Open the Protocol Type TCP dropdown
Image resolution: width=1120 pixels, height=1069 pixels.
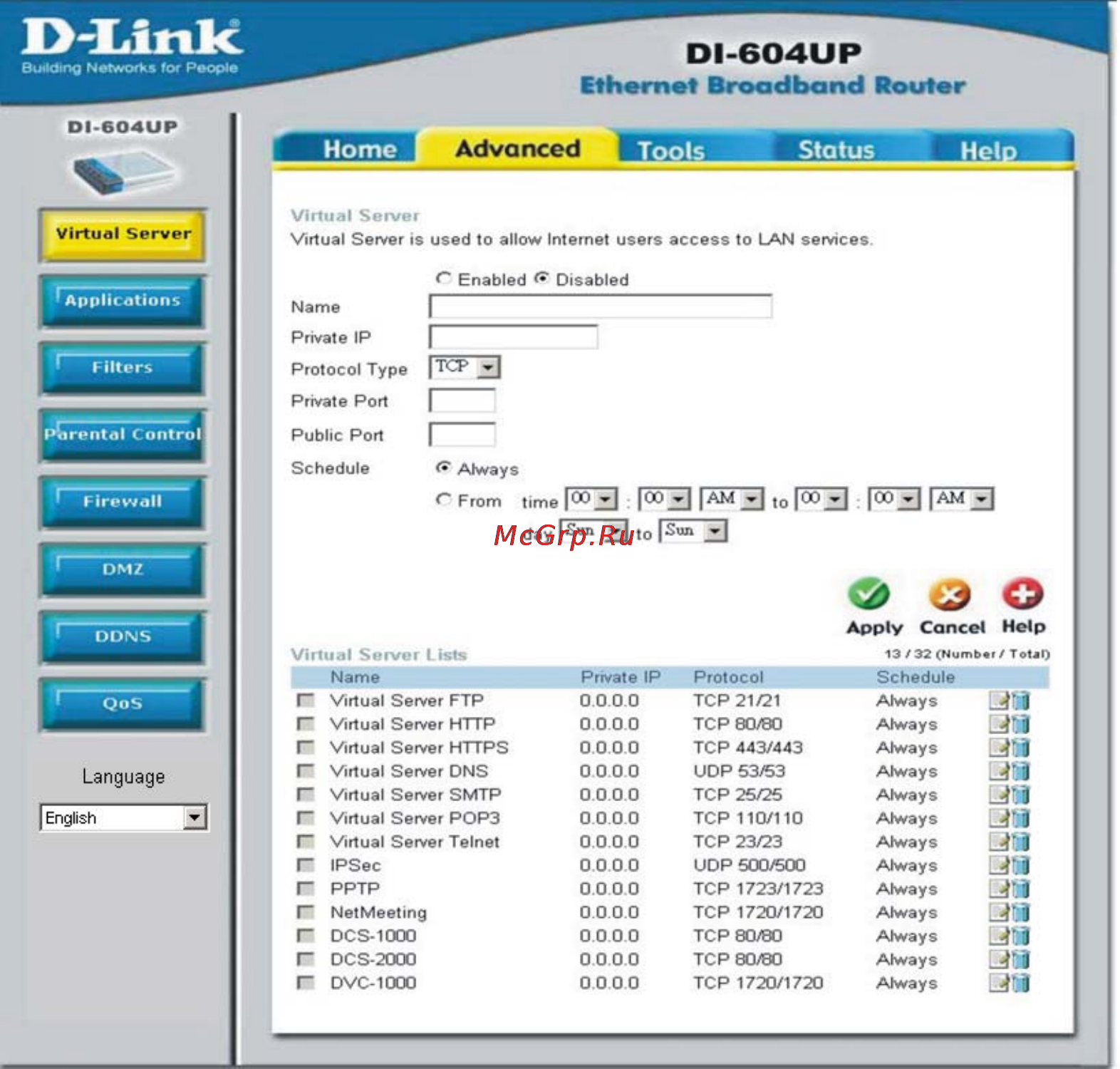tap(465, 367)
